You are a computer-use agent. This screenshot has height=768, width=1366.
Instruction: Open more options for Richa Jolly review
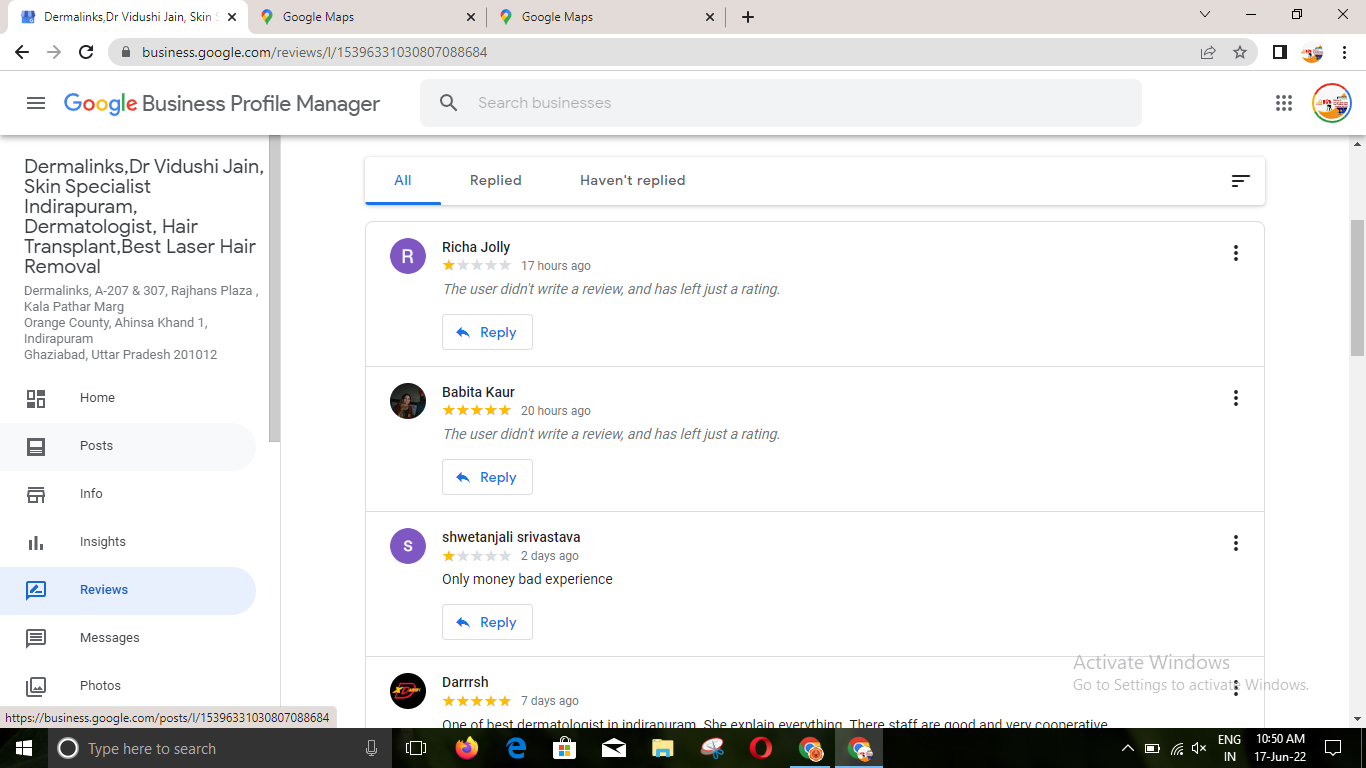1236,253
